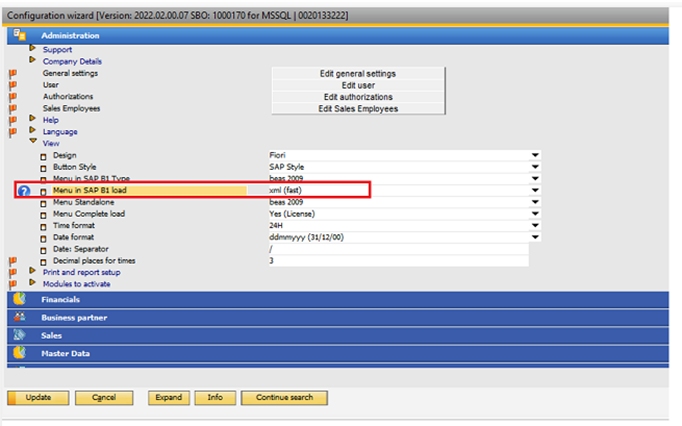Click the square marker beside Button Style
The height and width of the screenshot is (426, 682).
coord(43,168)
